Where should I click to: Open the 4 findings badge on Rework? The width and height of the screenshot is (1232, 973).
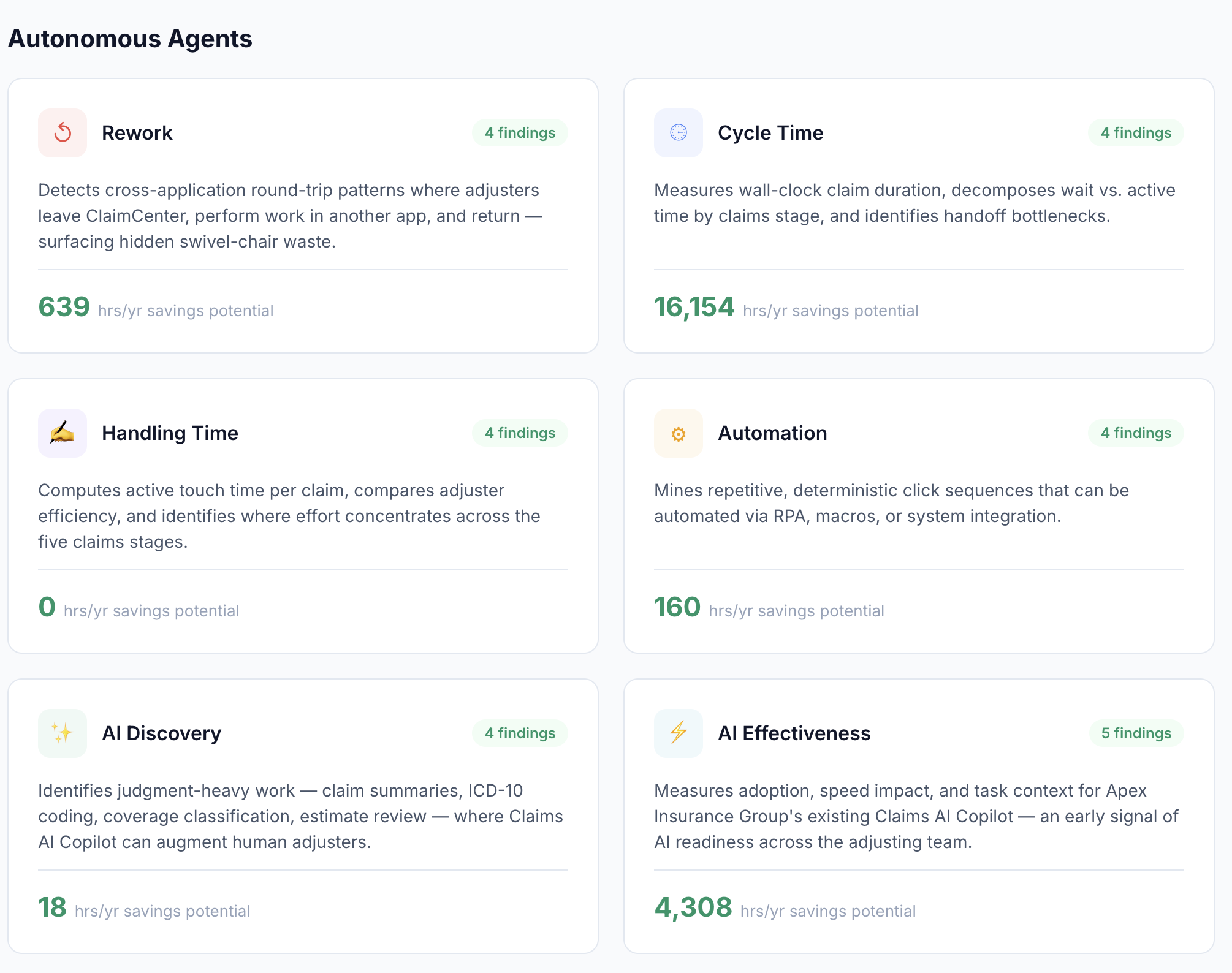(520, 132)
